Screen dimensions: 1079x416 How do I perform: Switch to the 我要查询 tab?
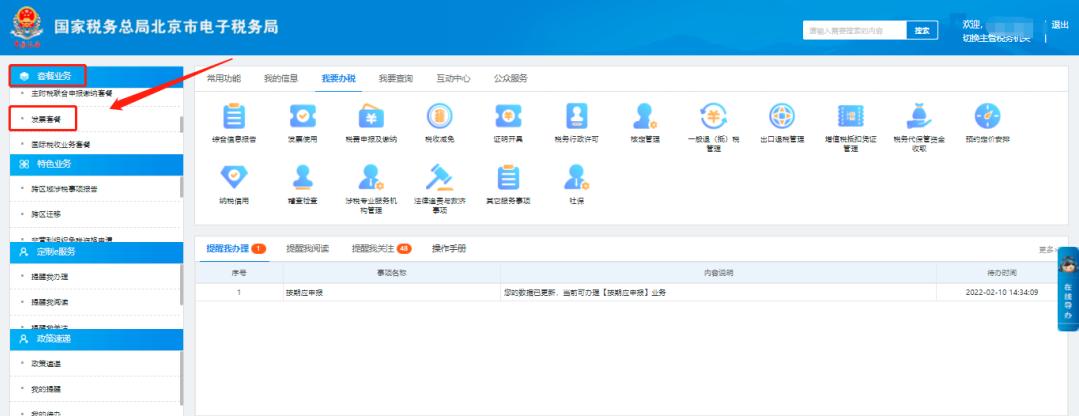[395, 78]
